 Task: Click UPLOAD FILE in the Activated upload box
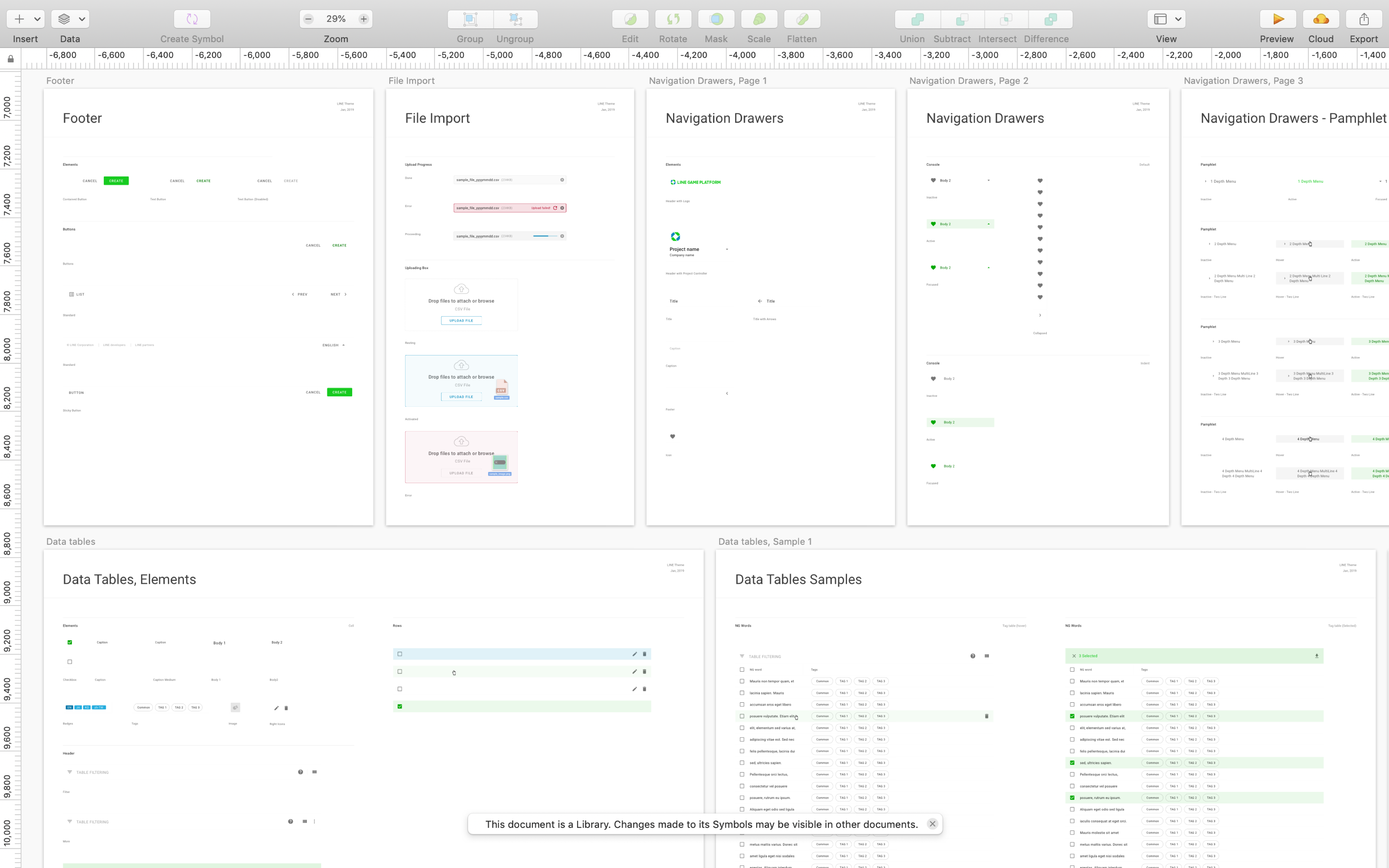(461, 397)
